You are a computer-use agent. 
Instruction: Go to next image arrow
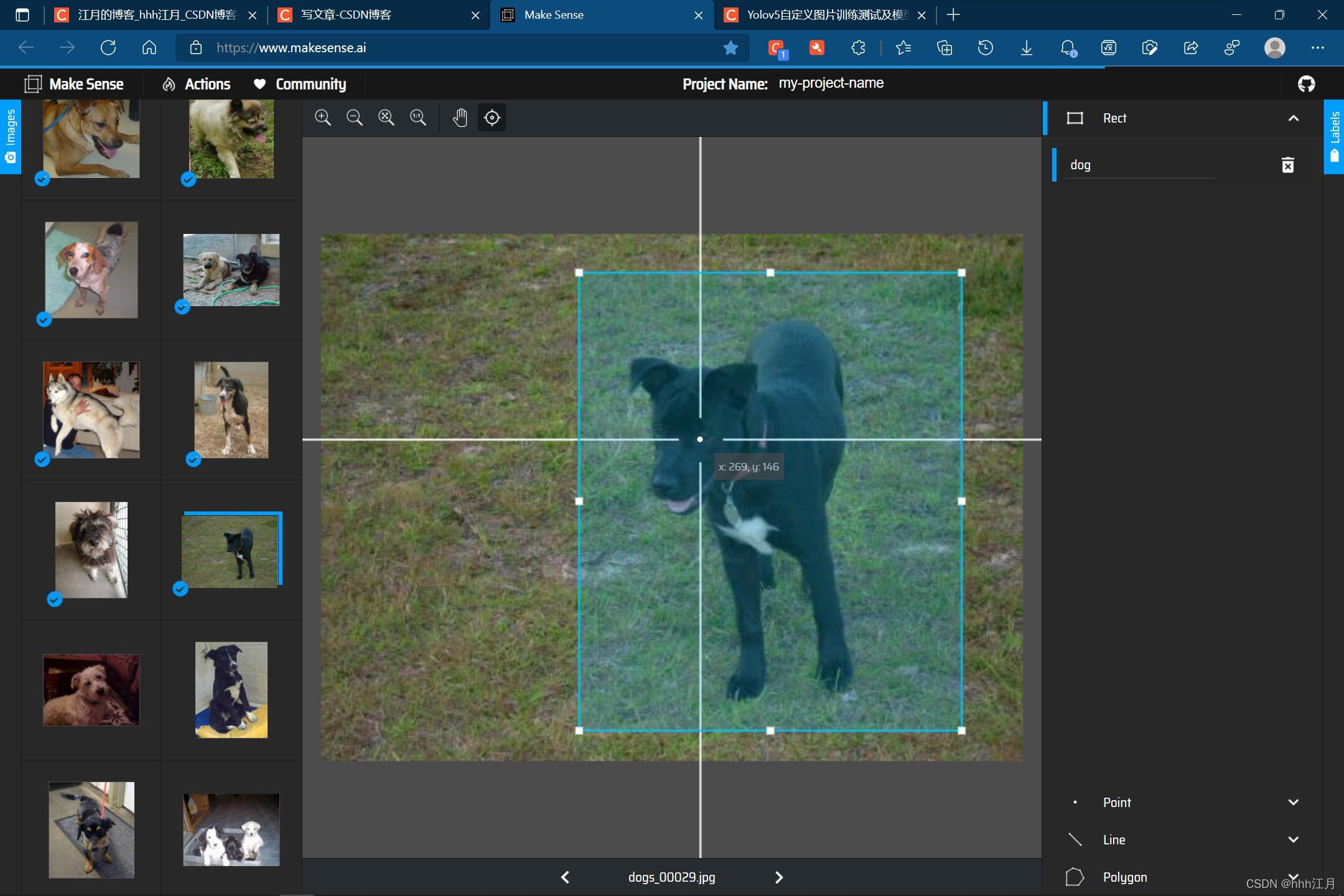point(778,877)
